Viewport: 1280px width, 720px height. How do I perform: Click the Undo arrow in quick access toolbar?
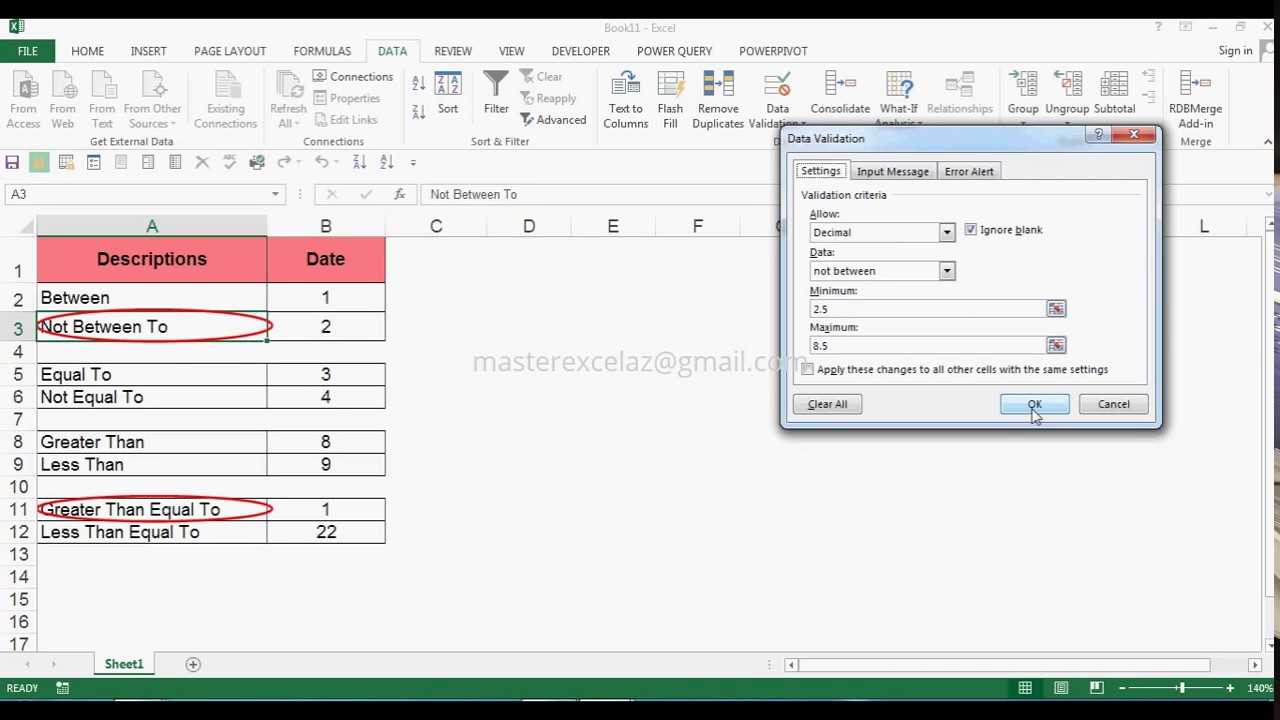tap(321, 162)
